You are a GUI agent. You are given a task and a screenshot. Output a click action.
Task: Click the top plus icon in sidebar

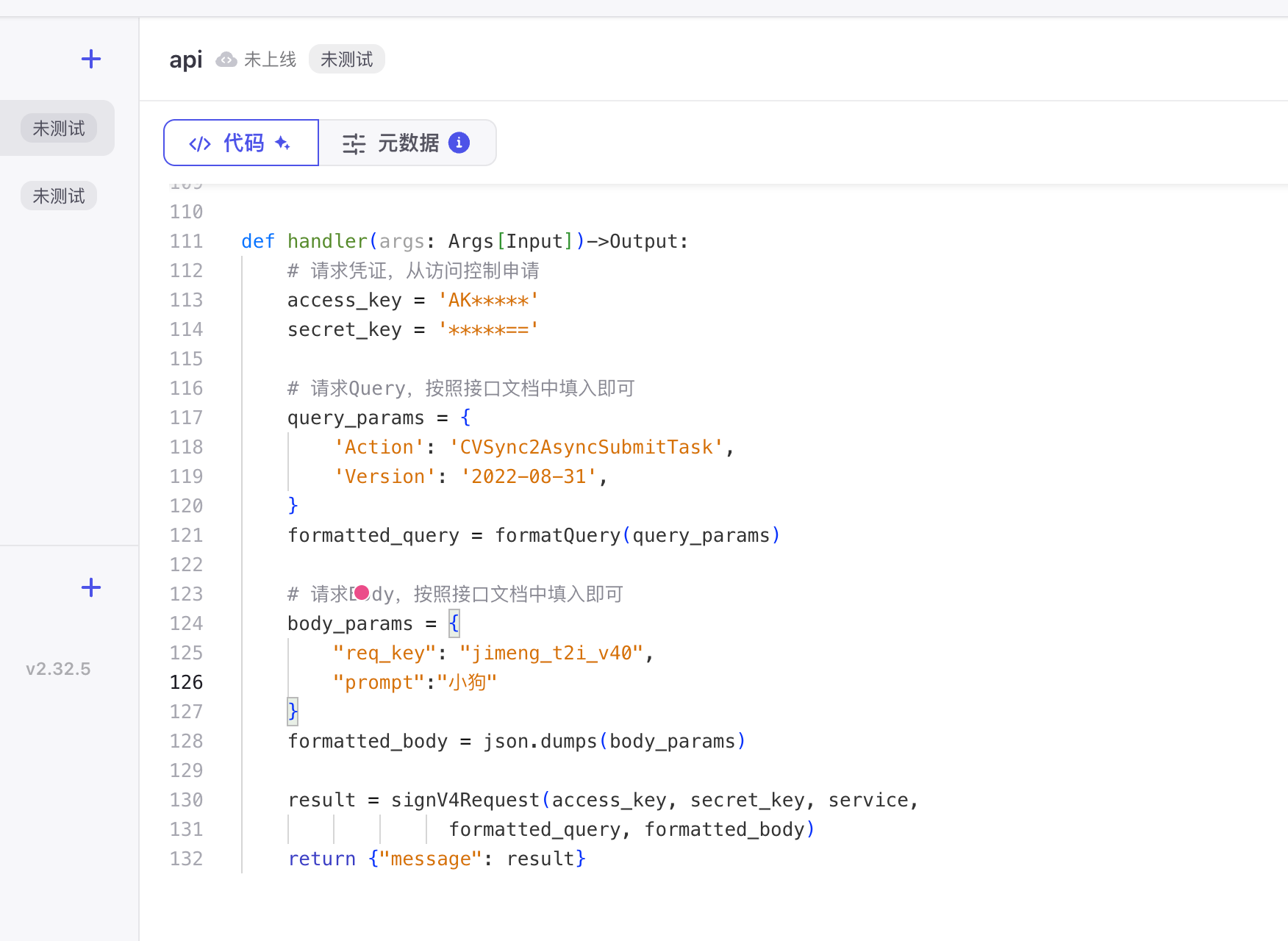point(91,59)
